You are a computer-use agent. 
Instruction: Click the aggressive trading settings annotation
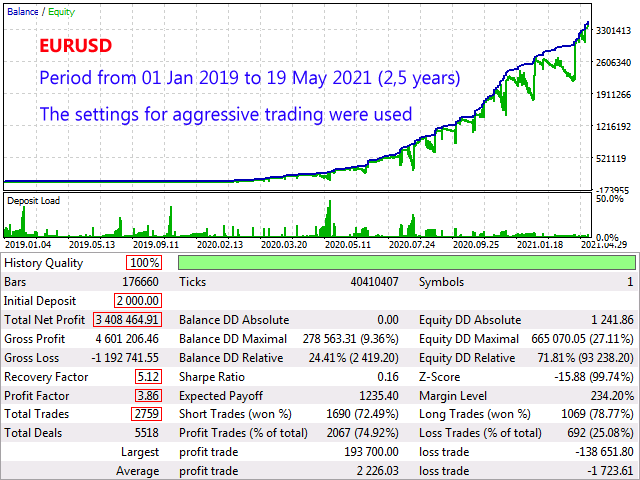226,114
